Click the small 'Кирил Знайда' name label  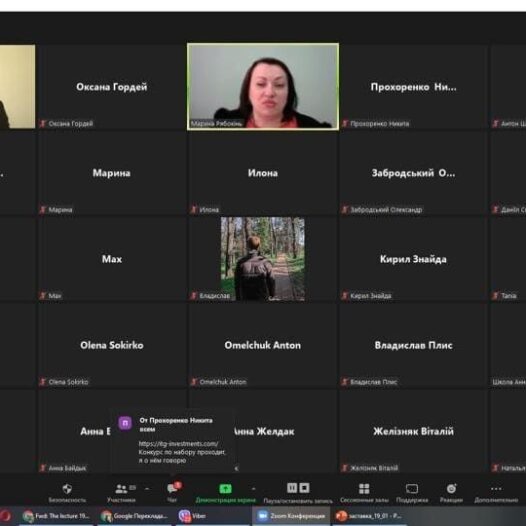tap(371, 296)
